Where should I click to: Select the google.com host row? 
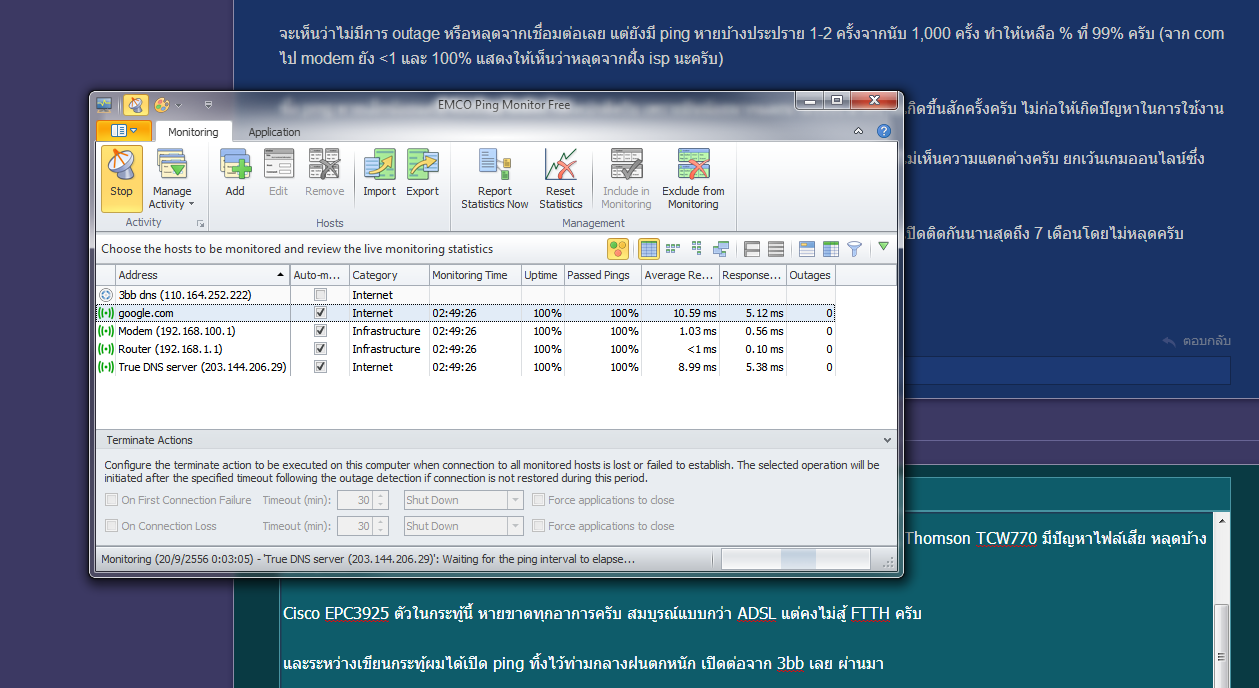point(466,313)
